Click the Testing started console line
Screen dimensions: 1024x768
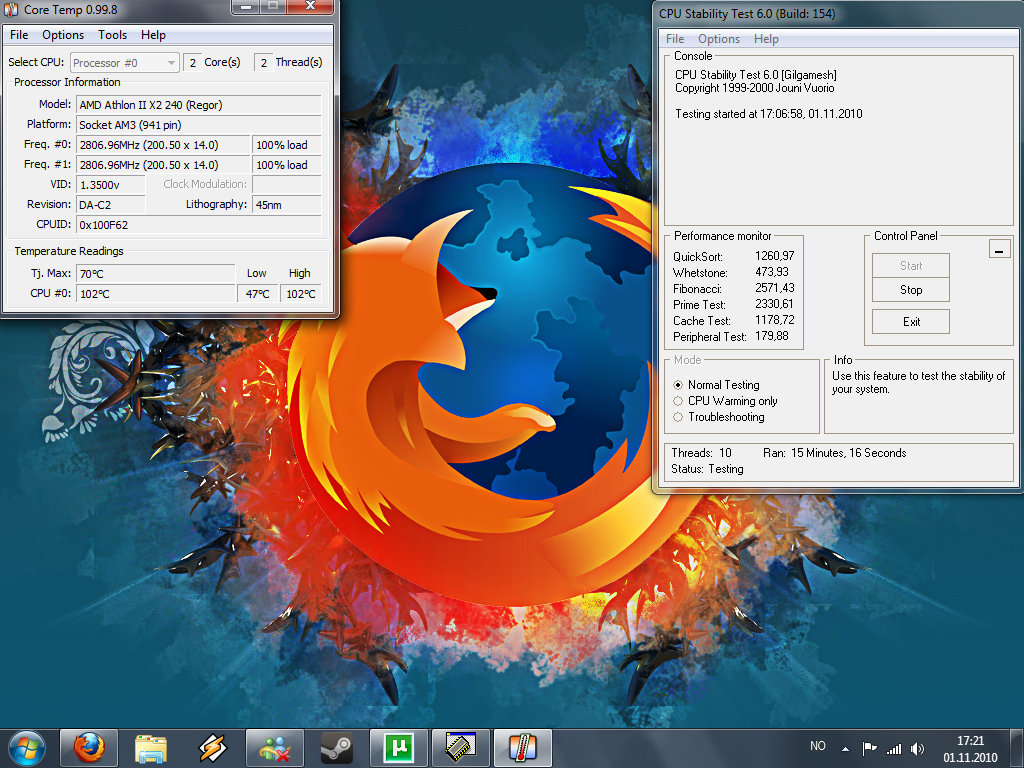tap(769, 114)
